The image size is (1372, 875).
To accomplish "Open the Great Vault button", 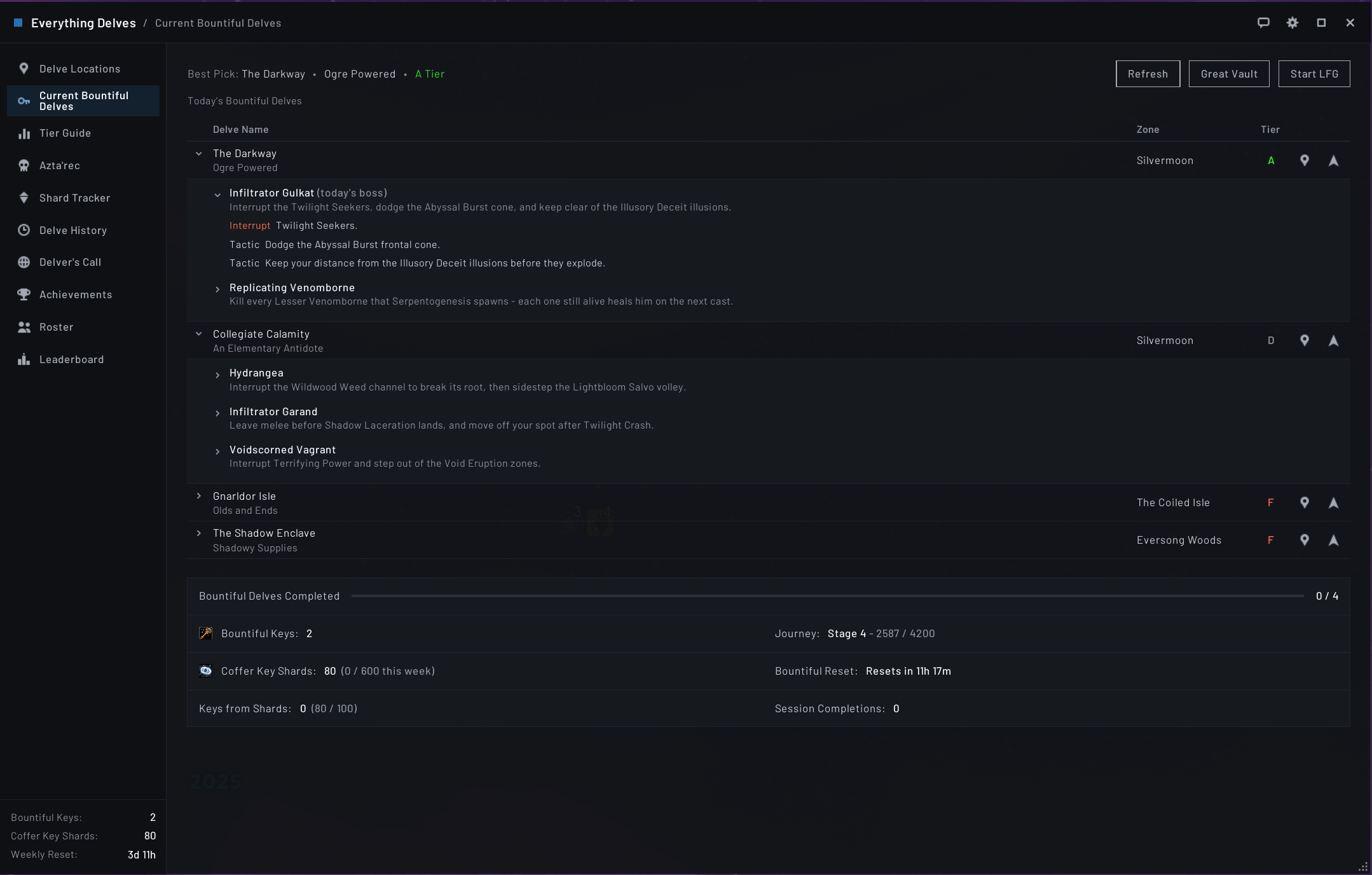I will point(1229,74).
